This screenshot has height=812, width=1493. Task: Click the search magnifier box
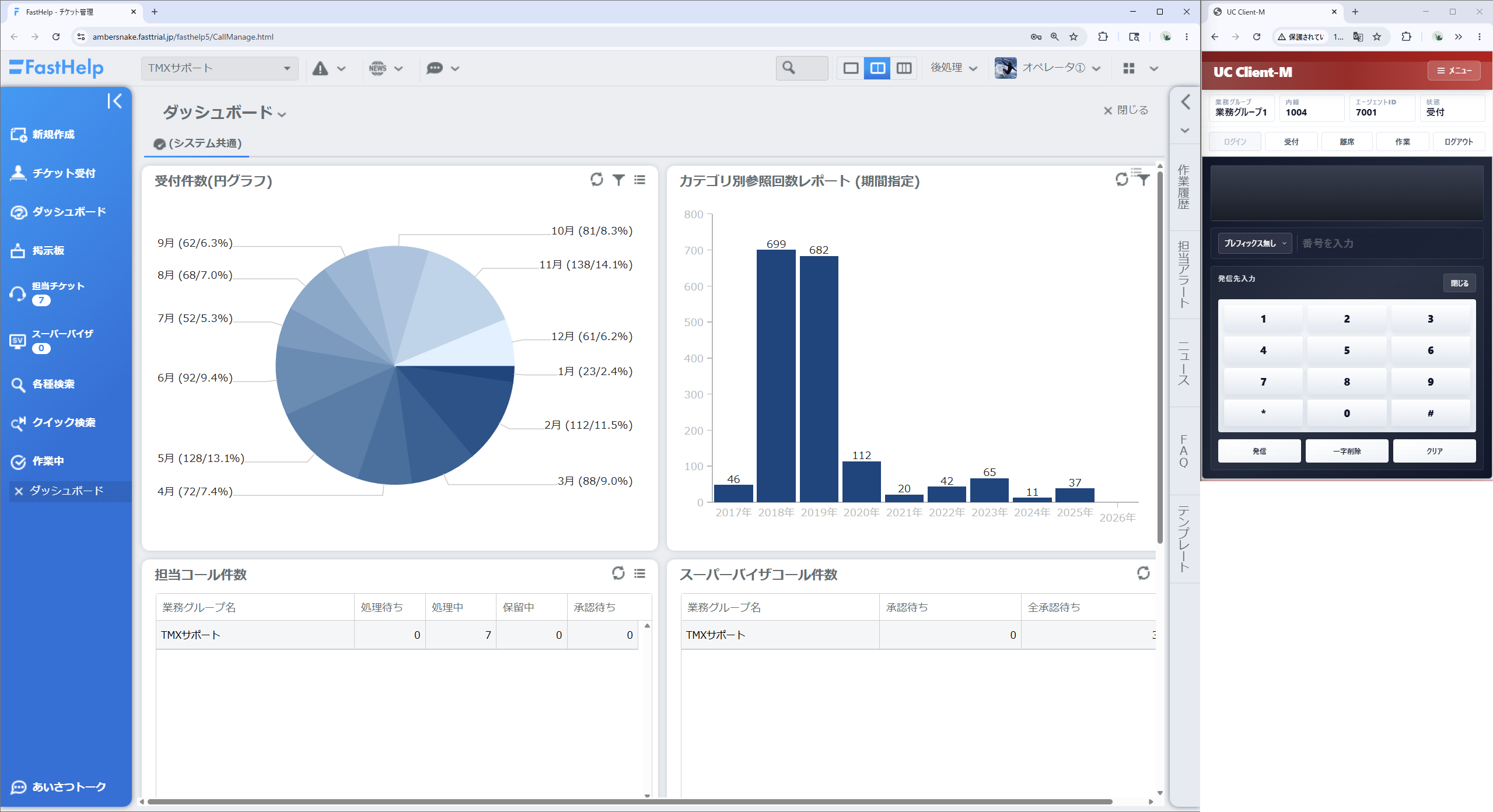pyautogui.click(x=802, y=68)
